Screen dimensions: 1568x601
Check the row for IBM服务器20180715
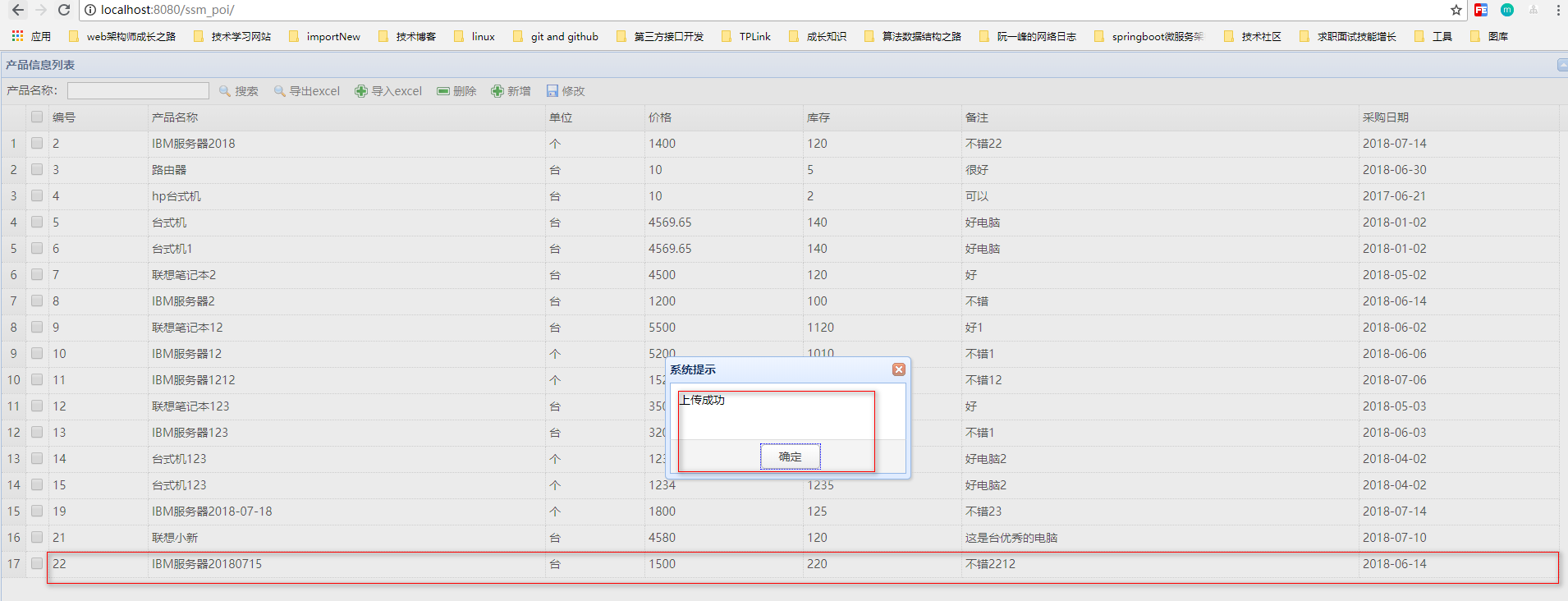[37, 563]
